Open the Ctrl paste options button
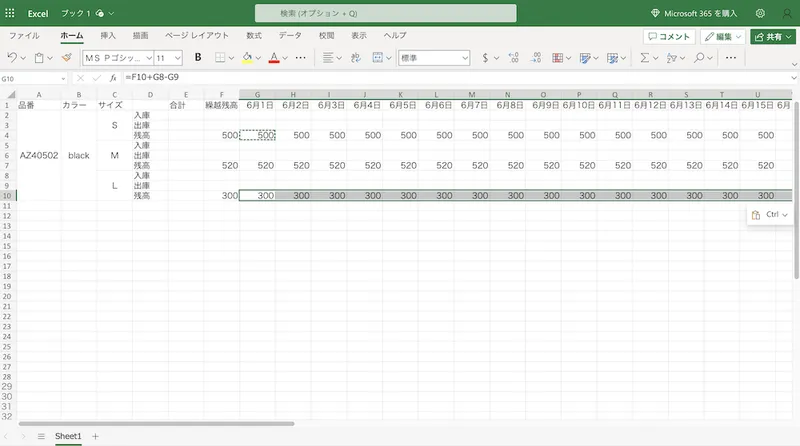This screenshot has height=446, width=800. [770, 215]
